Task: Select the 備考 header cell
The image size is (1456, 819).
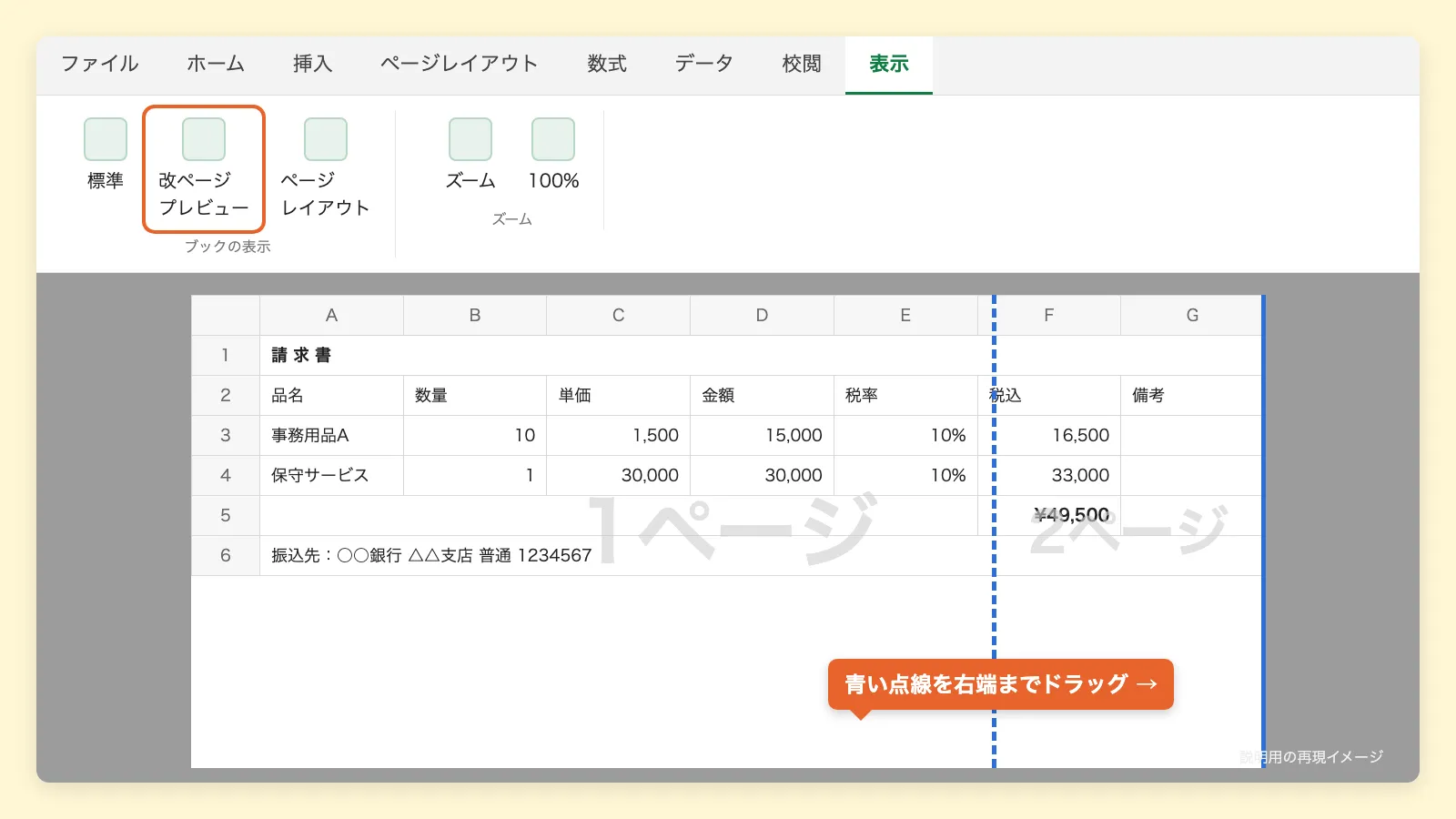Action: [x=1192, y=395]
